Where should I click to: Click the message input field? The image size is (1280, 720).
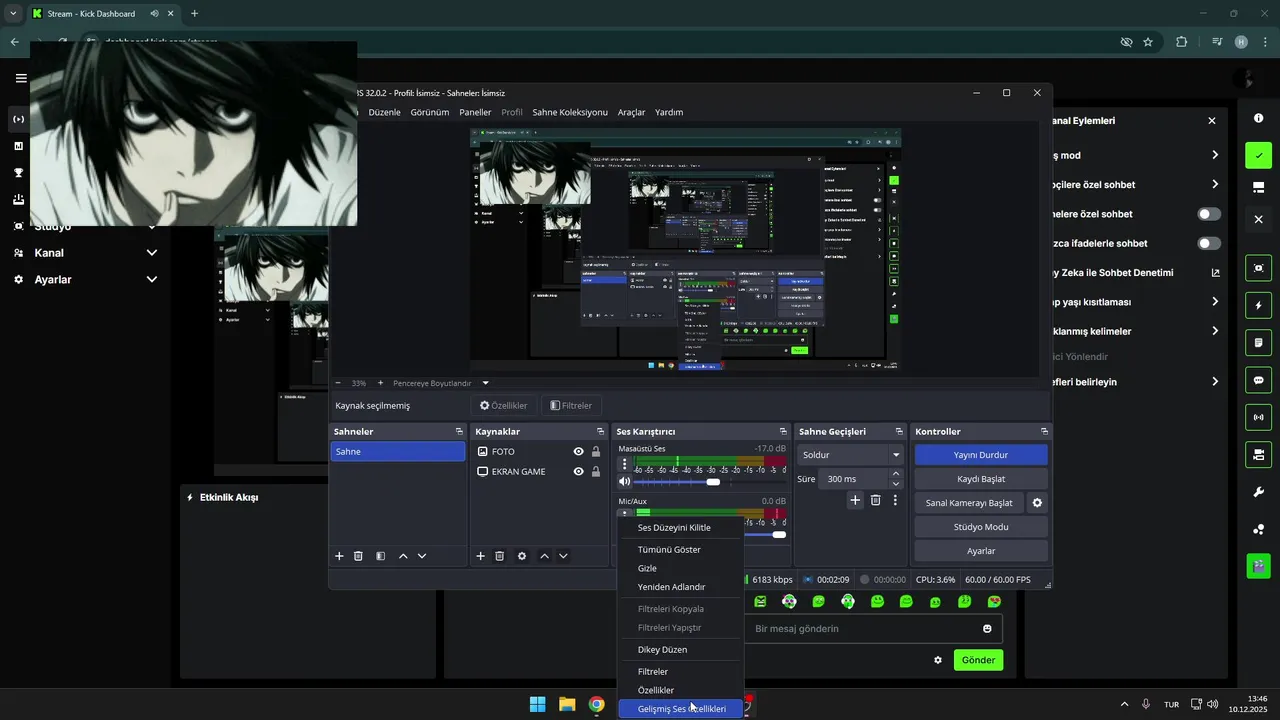click(865, 629)
